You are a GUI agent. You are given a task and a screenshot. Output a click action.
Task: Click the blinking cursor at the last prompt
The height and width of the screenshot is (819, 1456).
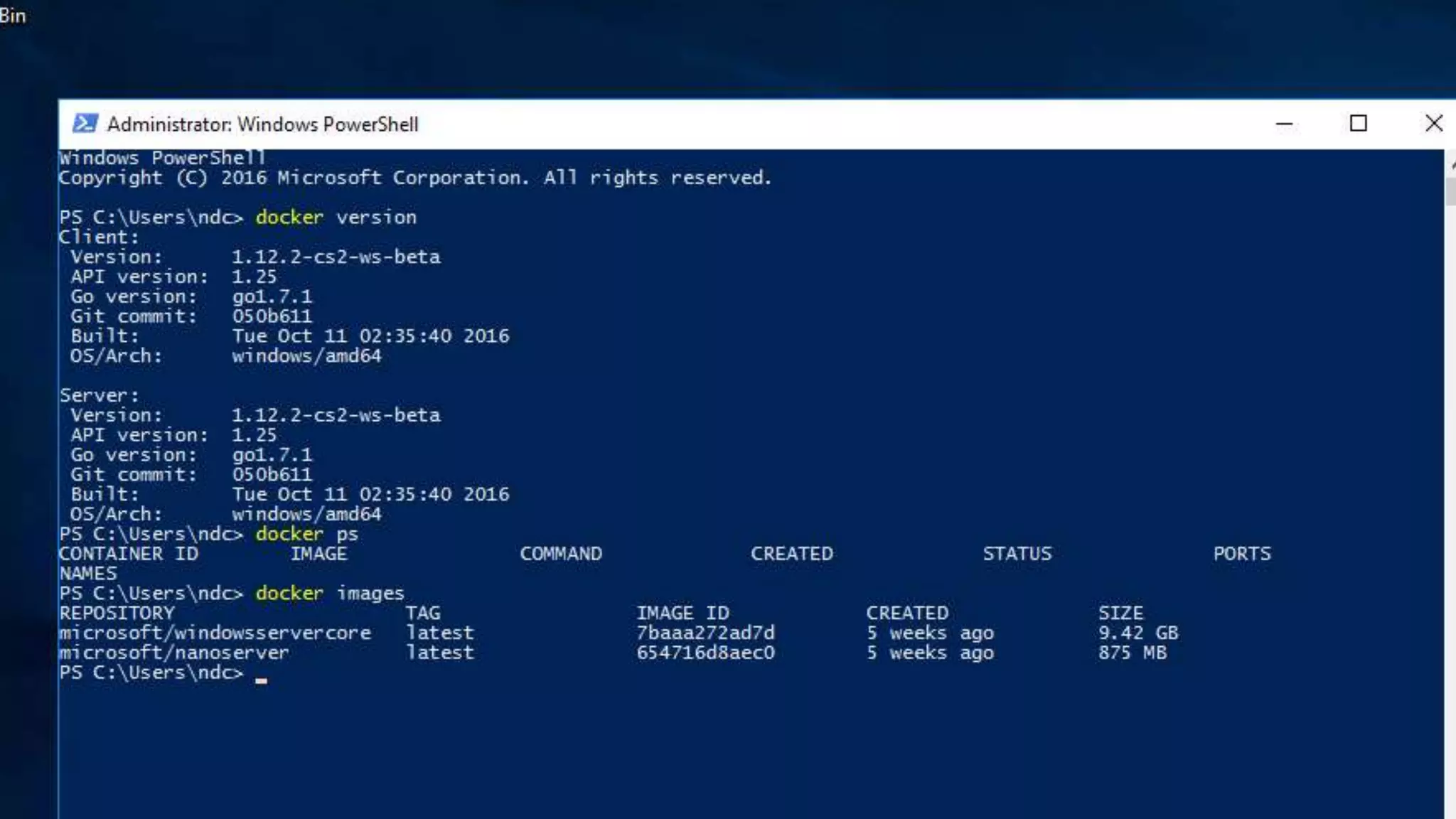coord(262,679)
